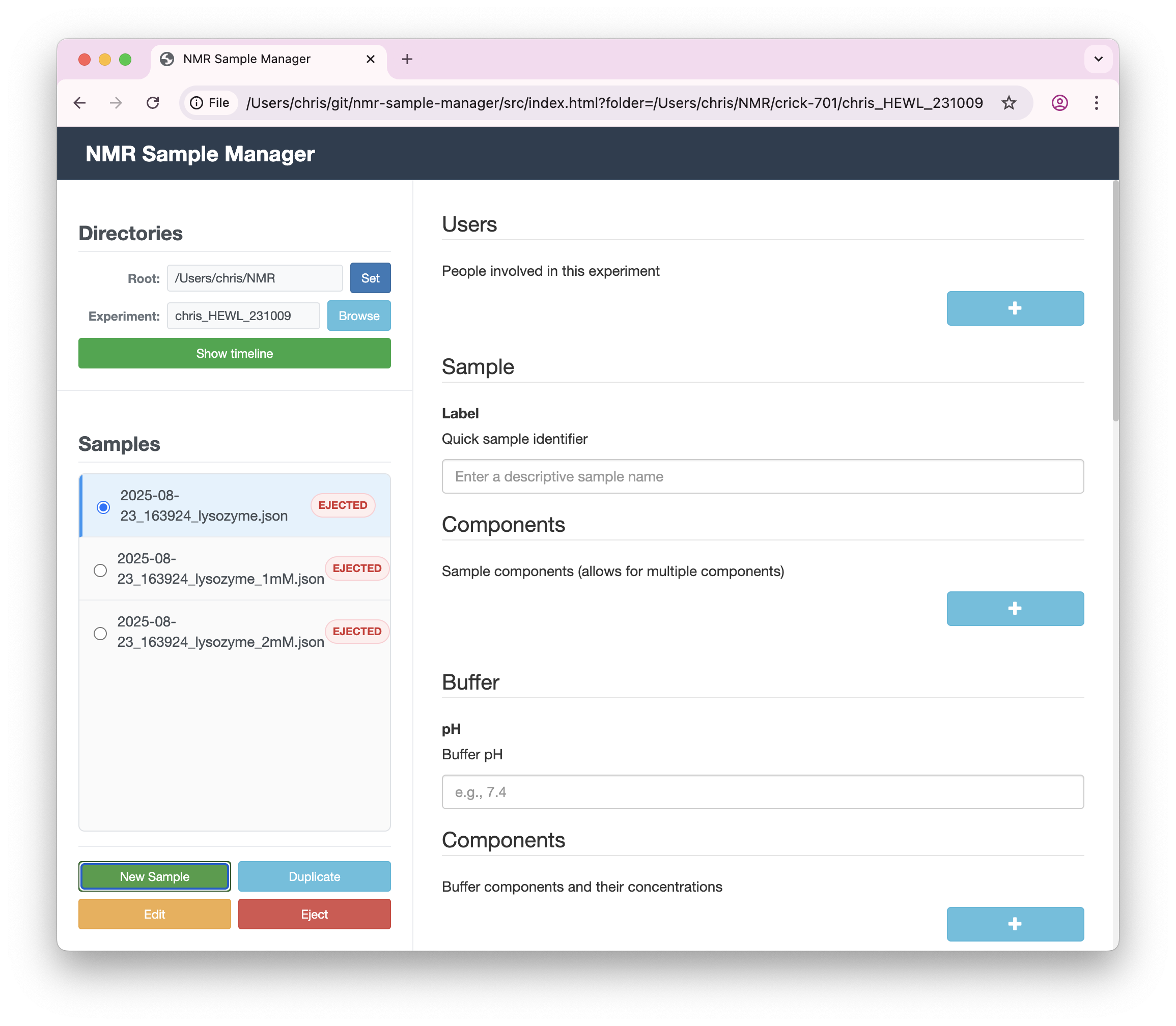
Task: Bookmark this page with star icon
Action: (x=1008, y=103)
